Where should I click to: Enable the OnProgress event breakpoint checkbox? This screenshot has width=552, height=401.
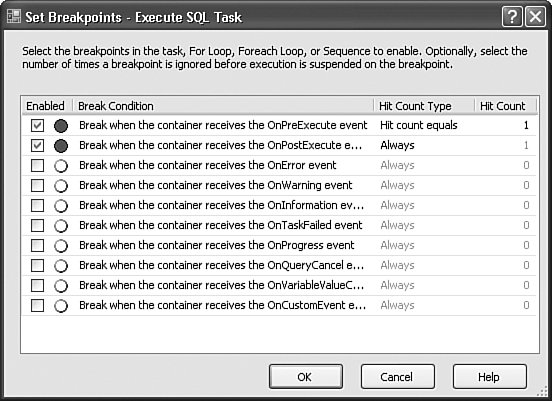click(x=37, y=245)
